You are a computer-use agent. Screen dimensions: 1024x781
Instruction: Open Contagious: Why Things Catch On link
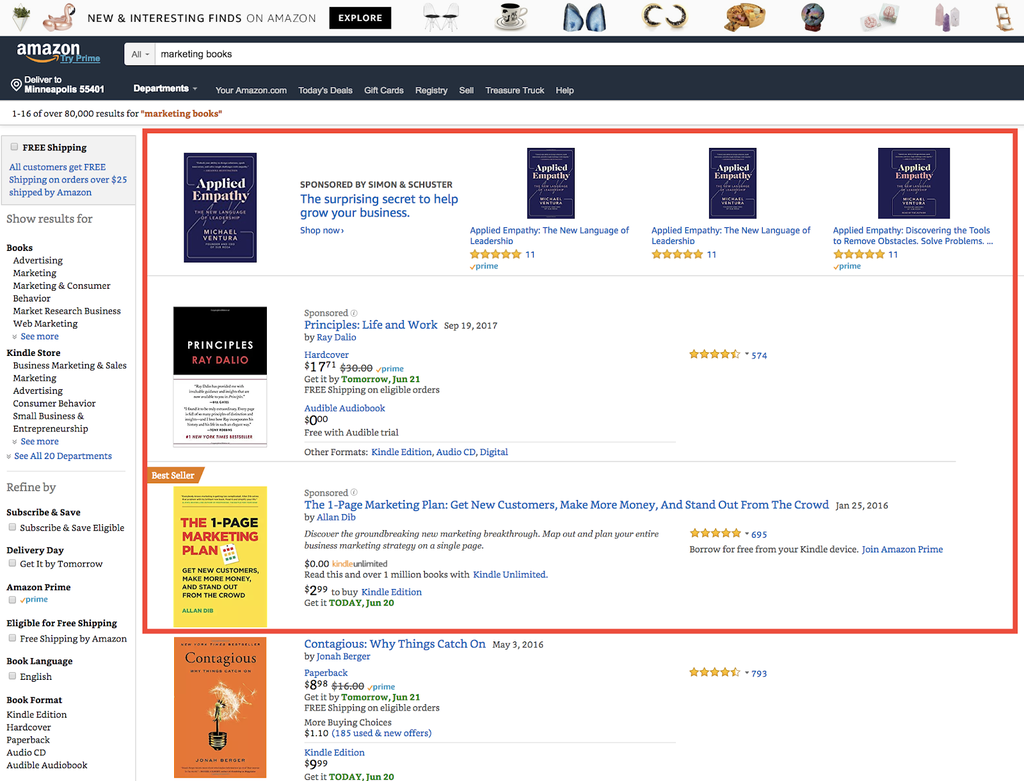point(394,644)
